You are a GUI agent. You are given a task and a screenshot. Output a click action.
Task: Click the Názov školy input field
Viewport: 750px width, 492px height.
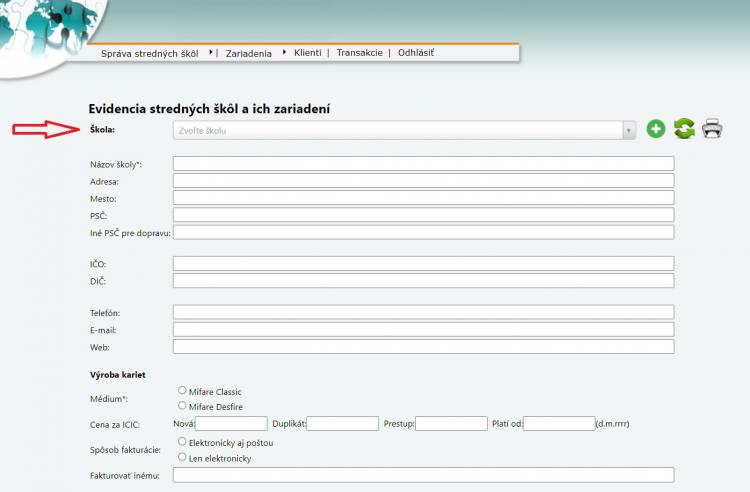pyautogui.click(x=423, y=164)
